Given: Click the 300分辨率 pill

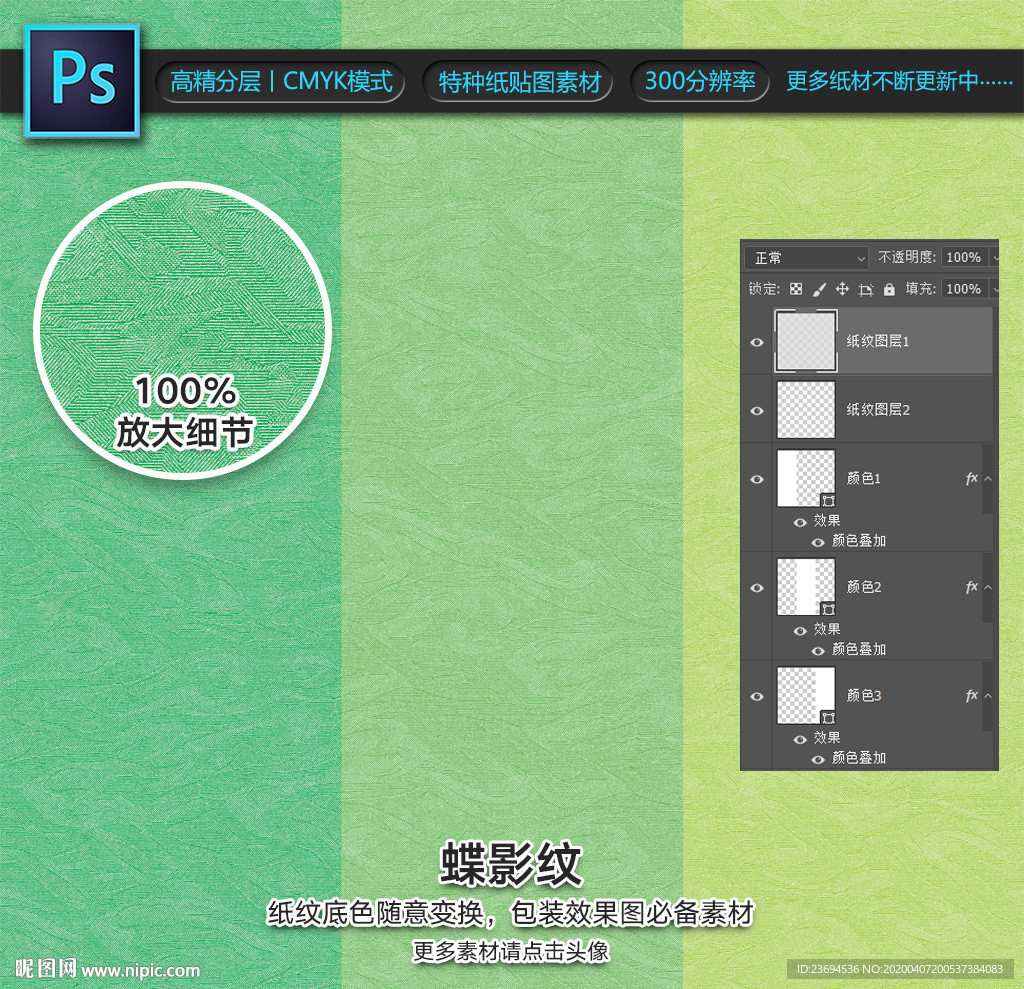Looking at the screenshot, I should tap(700, 82).
